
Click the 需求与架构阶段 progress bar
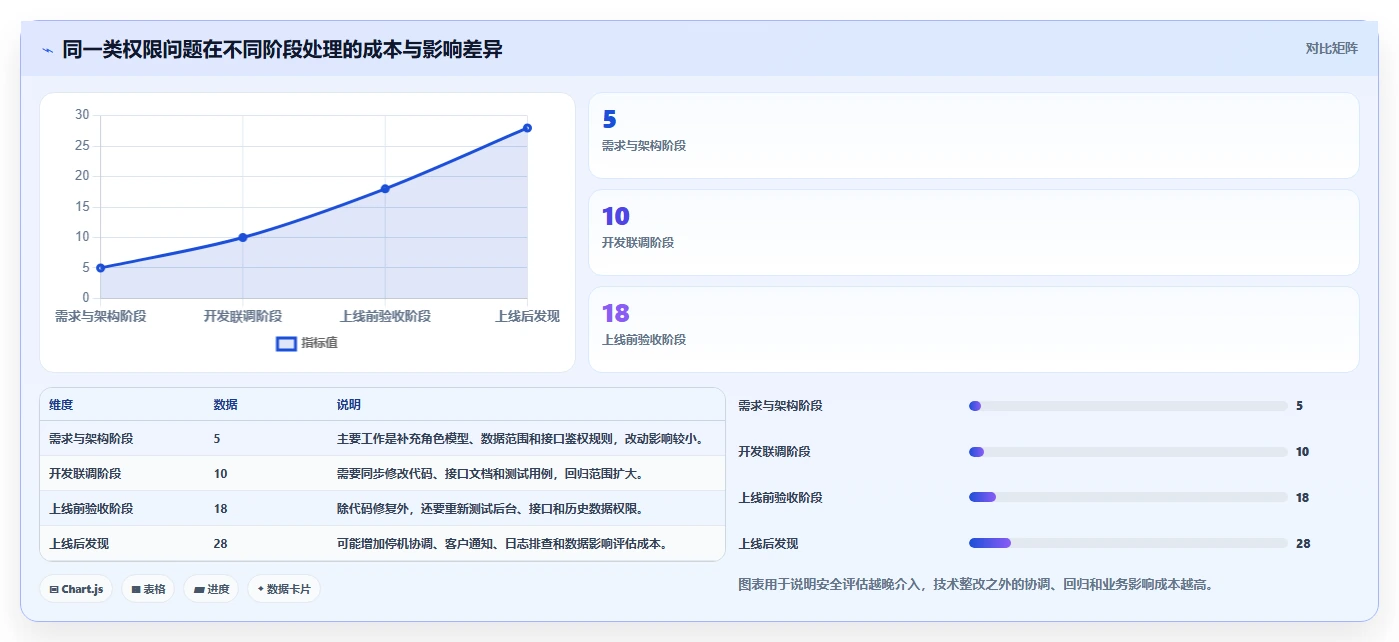1128,406
